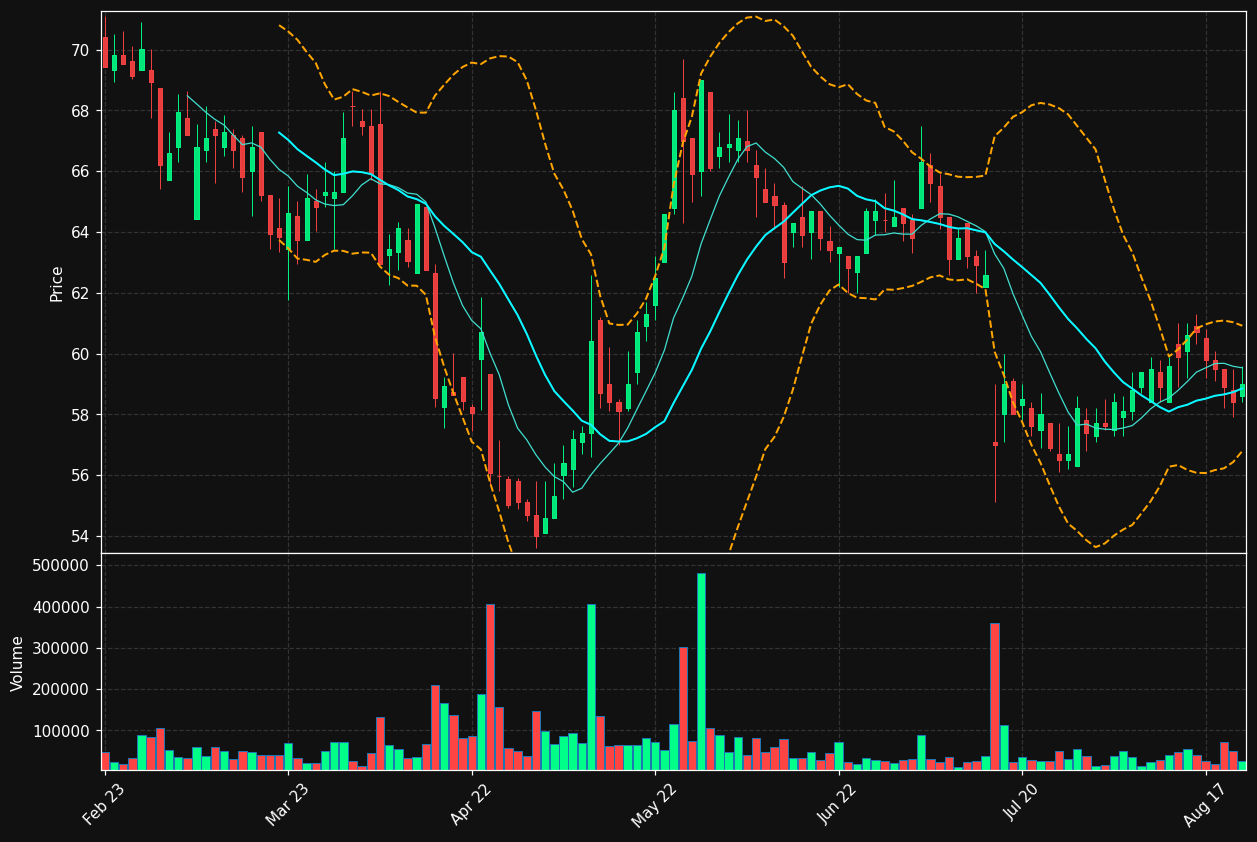Click the price tick label 58
Screen dimensions: 1257x842
coord(80,415)
